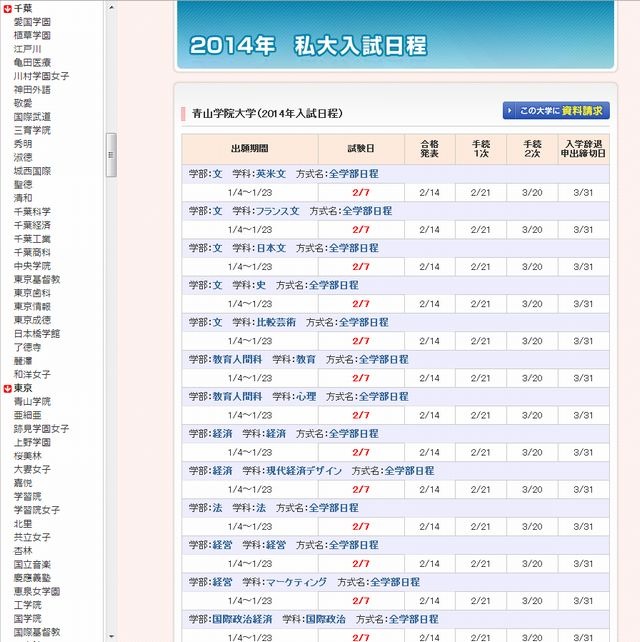Click the 心理 department link
Screen dimensions: 640x642
(306, 396)
